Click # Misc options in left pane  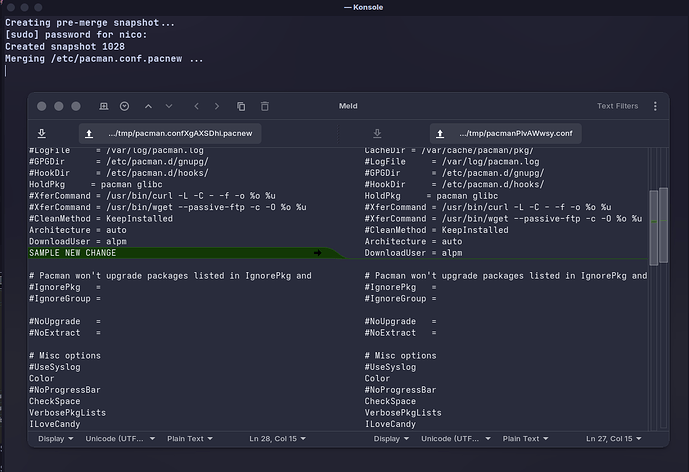65,356
